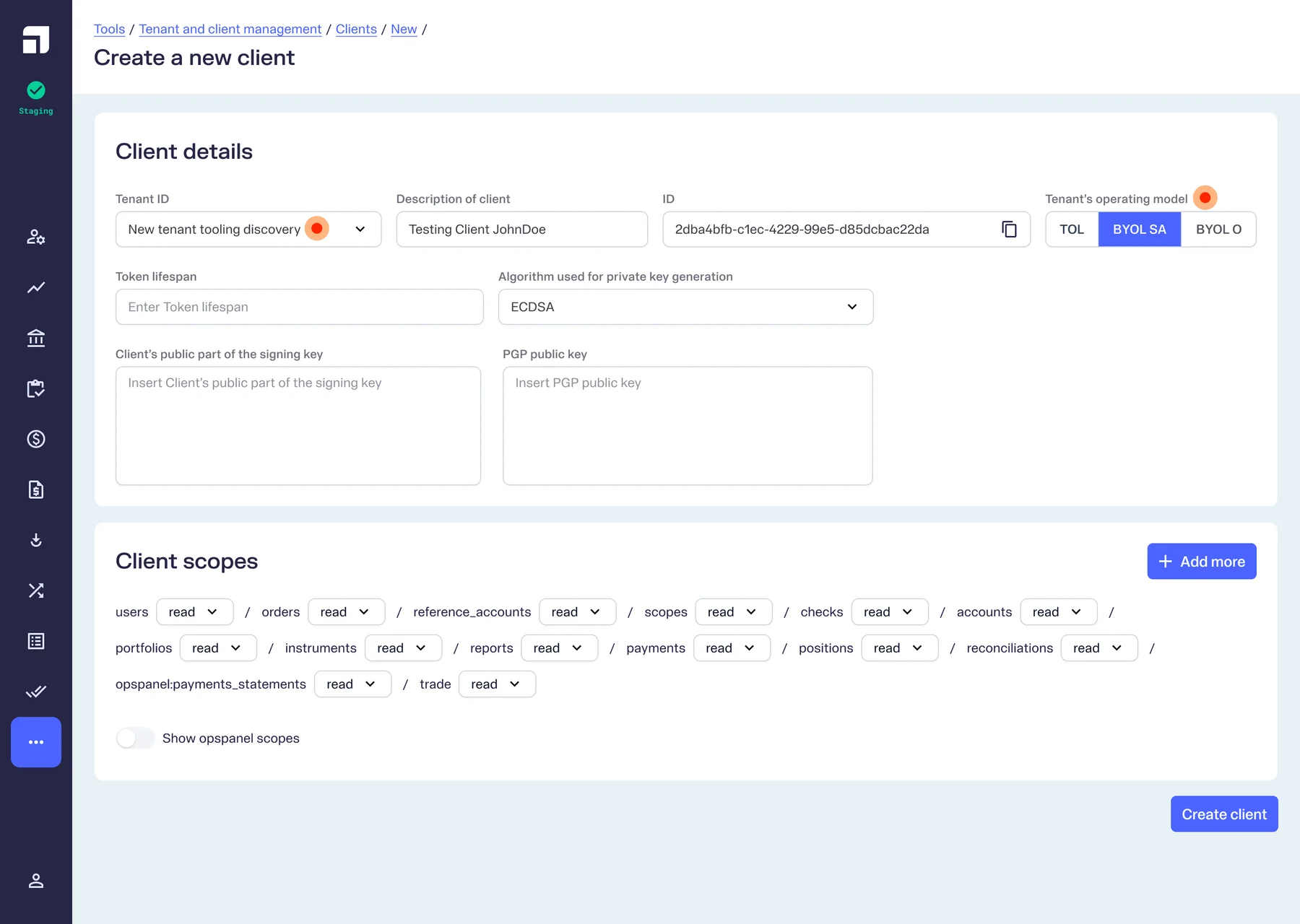Focus the Description of client field
This screenshot has height=924, width=1300.
point(521,230)
